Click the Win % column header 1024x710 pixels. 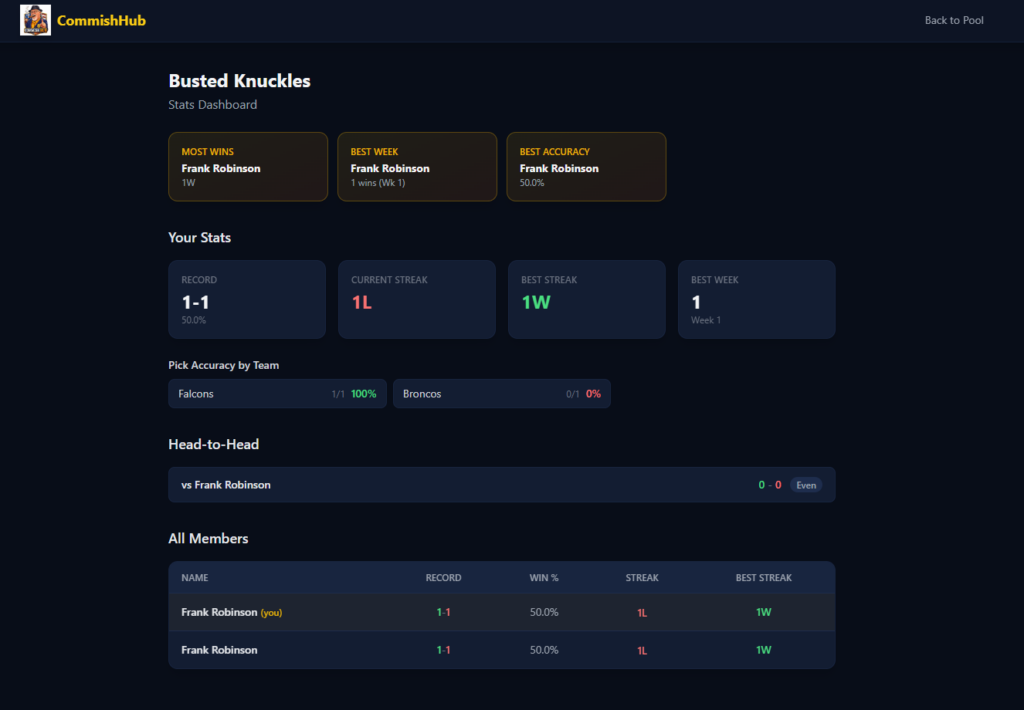[x=544, y=578]
